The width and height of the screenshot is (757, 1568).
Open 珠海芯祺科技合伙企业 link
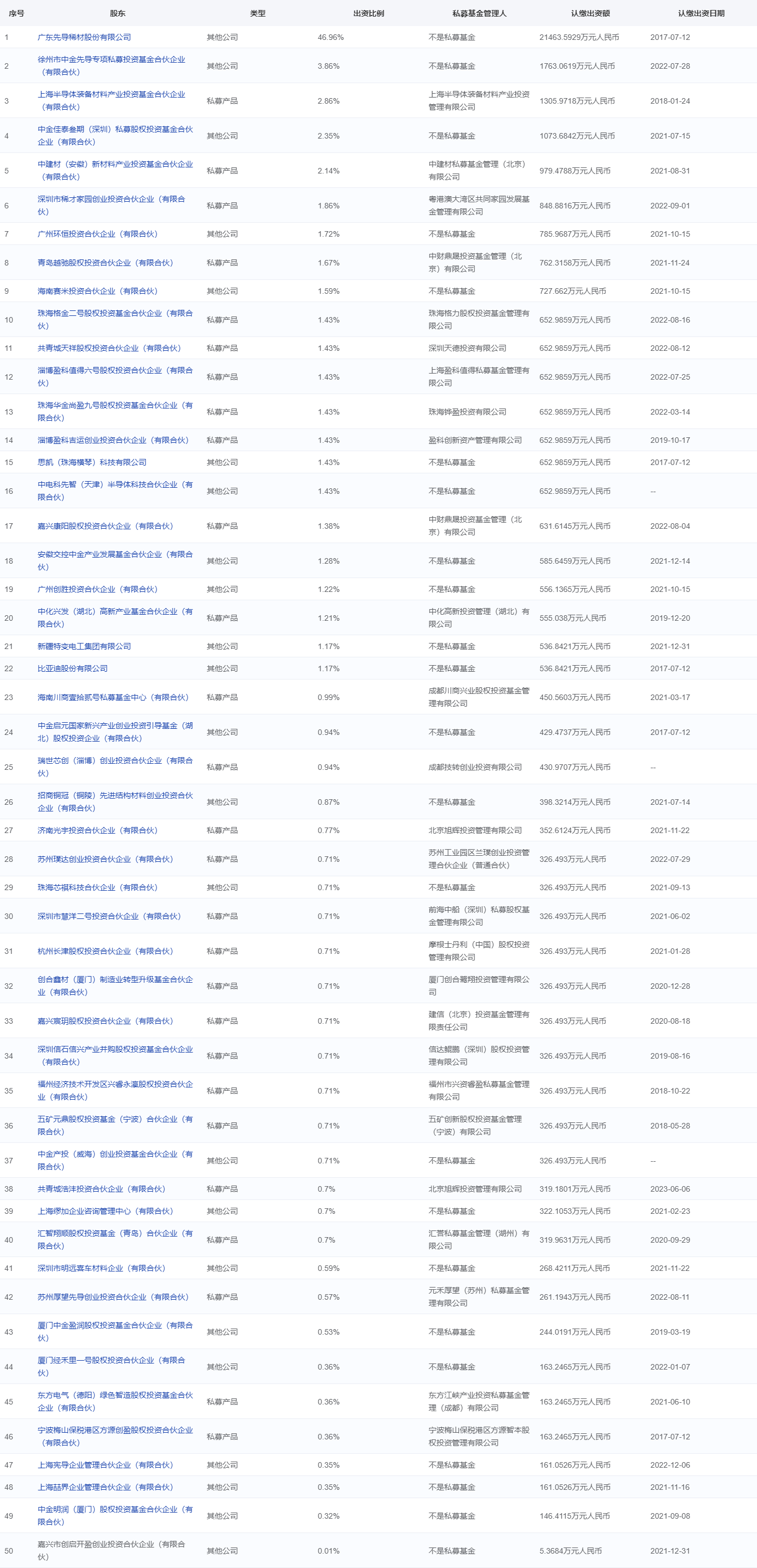coord(98,887)
